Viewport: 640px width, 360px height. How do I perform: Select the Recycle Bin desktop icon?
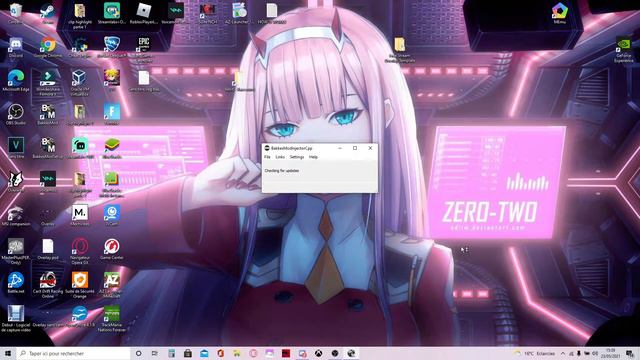coord(16,13)
